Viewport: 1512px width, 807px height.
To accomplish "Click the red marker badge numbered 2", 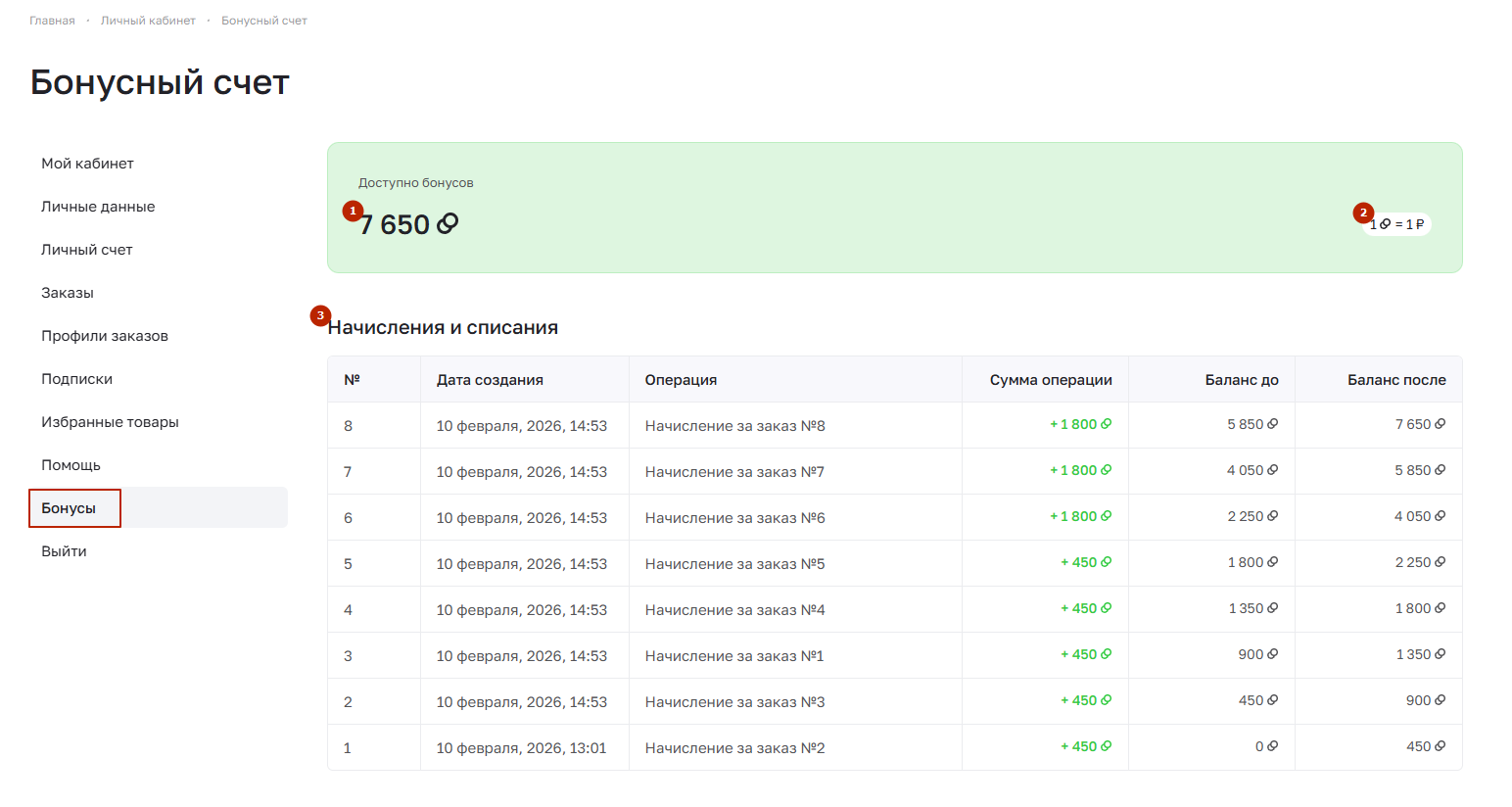I will pos(1363,213).
